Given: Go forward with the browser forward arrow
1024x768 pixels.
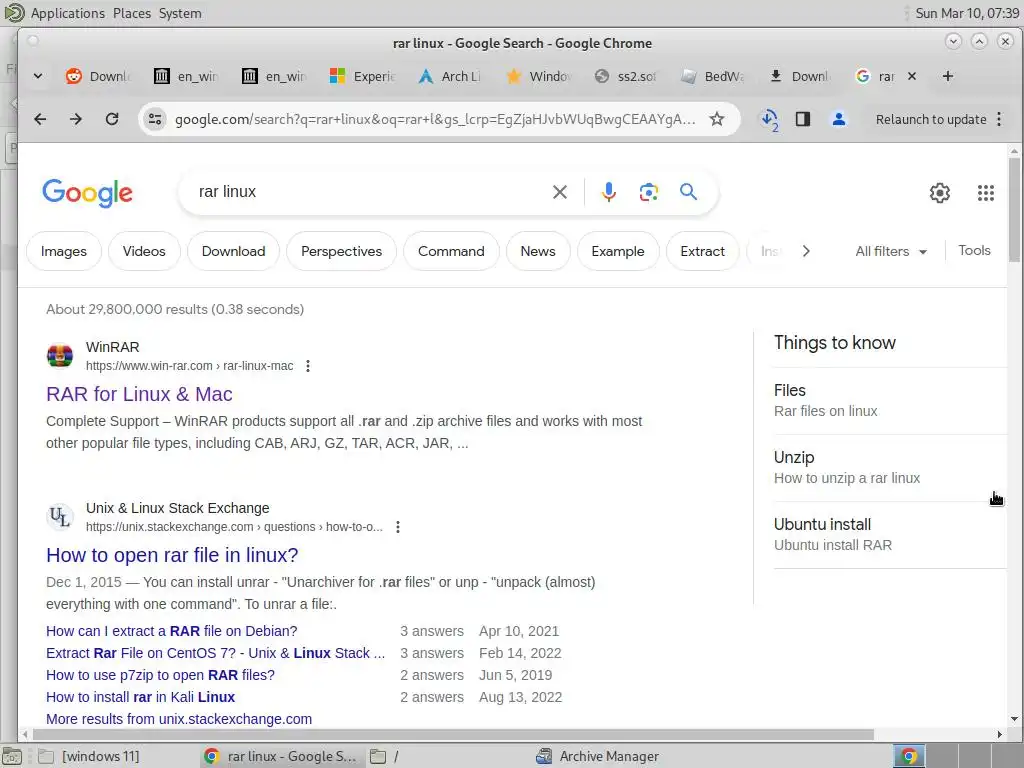Looking at the screenshot, I should (76, 119).
